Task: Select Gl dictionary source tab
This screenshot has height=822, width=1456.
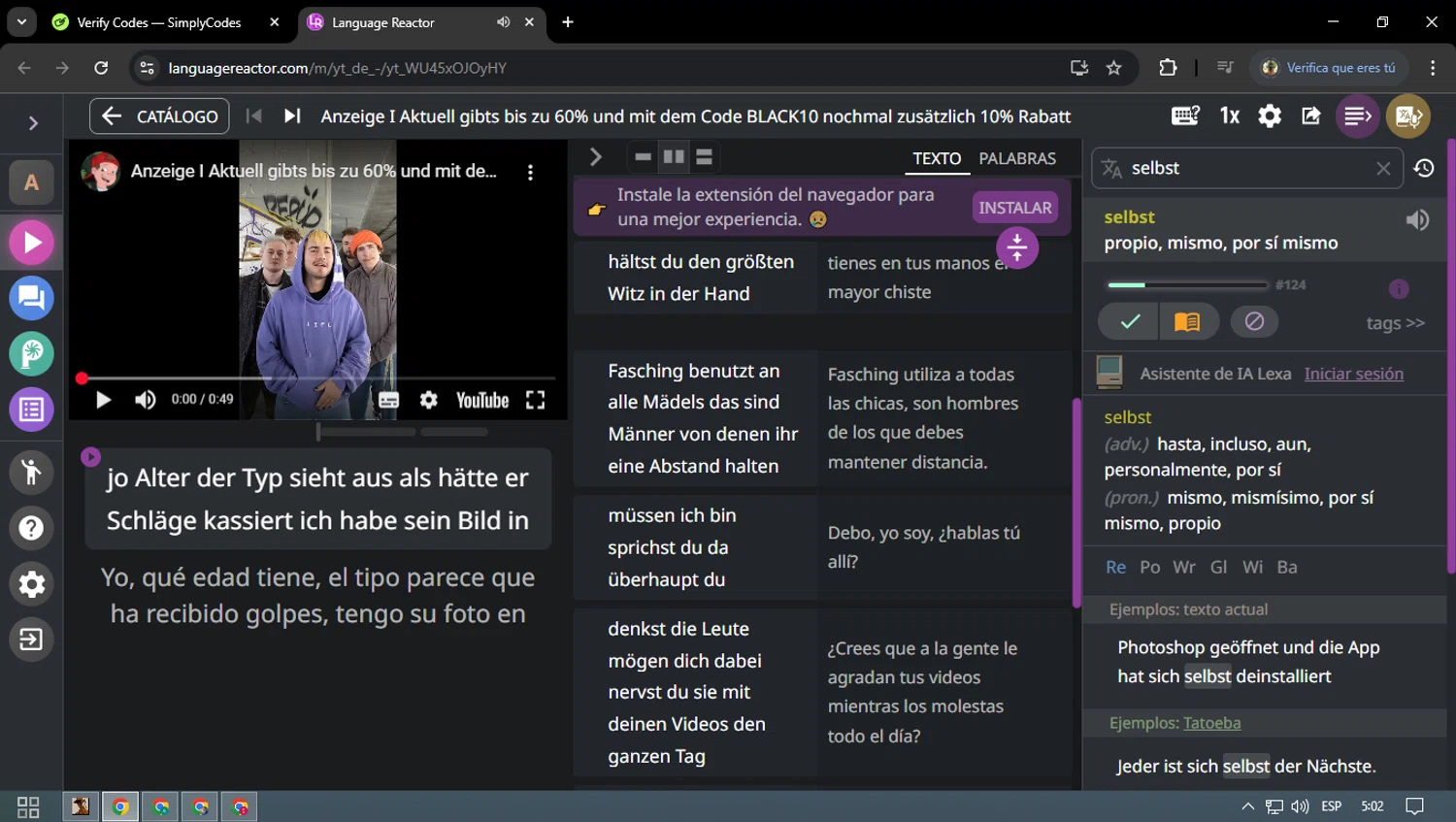Action: coord(1219,567)
